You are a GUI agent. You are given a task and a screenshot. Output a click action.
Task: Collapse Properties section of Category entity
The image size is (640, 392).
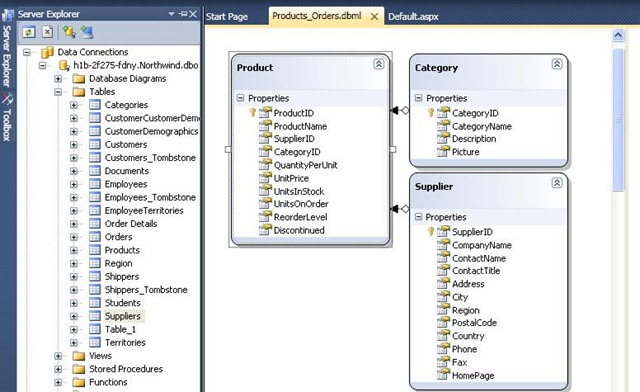418,98
